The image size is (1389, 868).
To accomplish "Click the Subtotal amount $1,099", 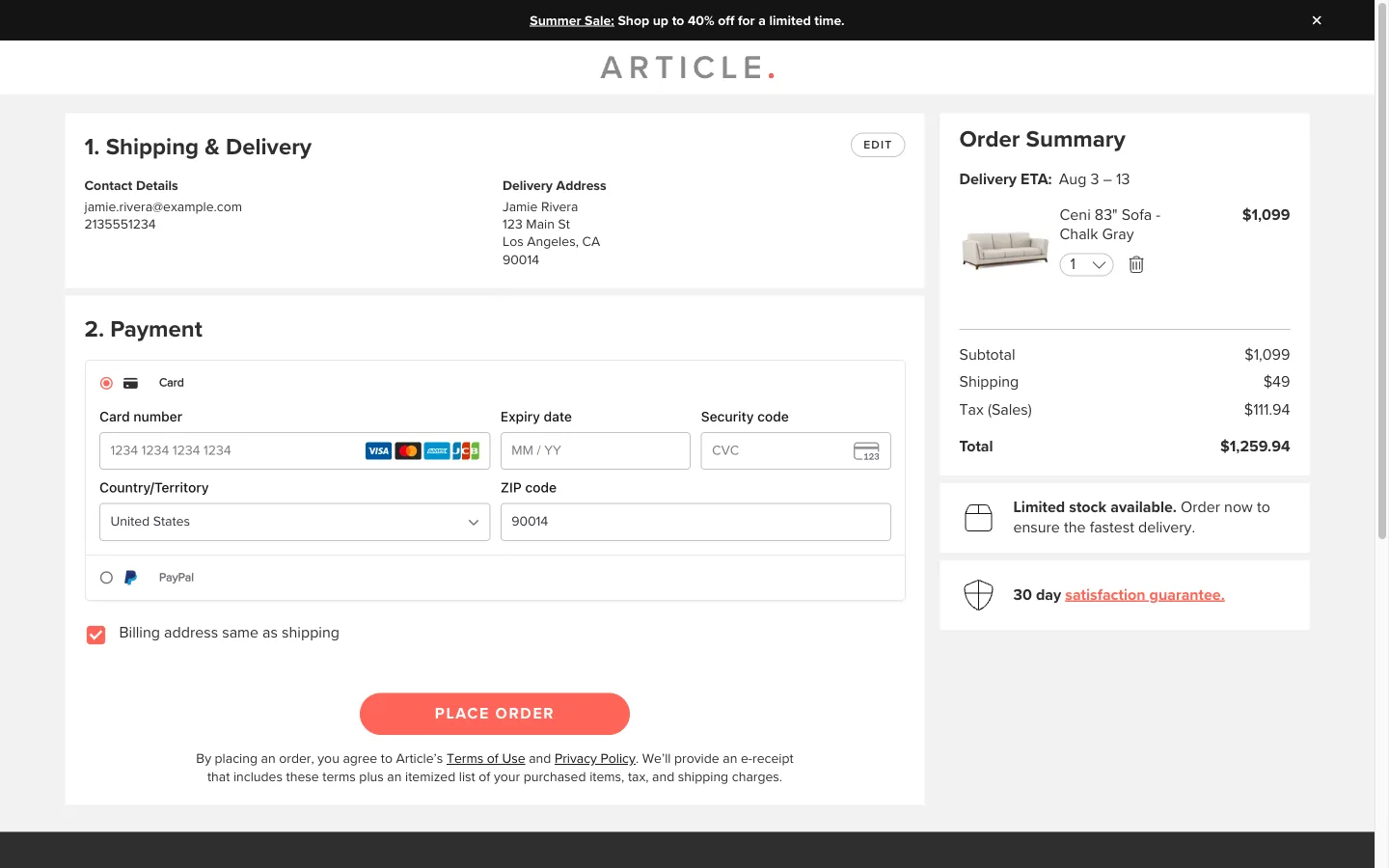I will (x=1266, y=355).
